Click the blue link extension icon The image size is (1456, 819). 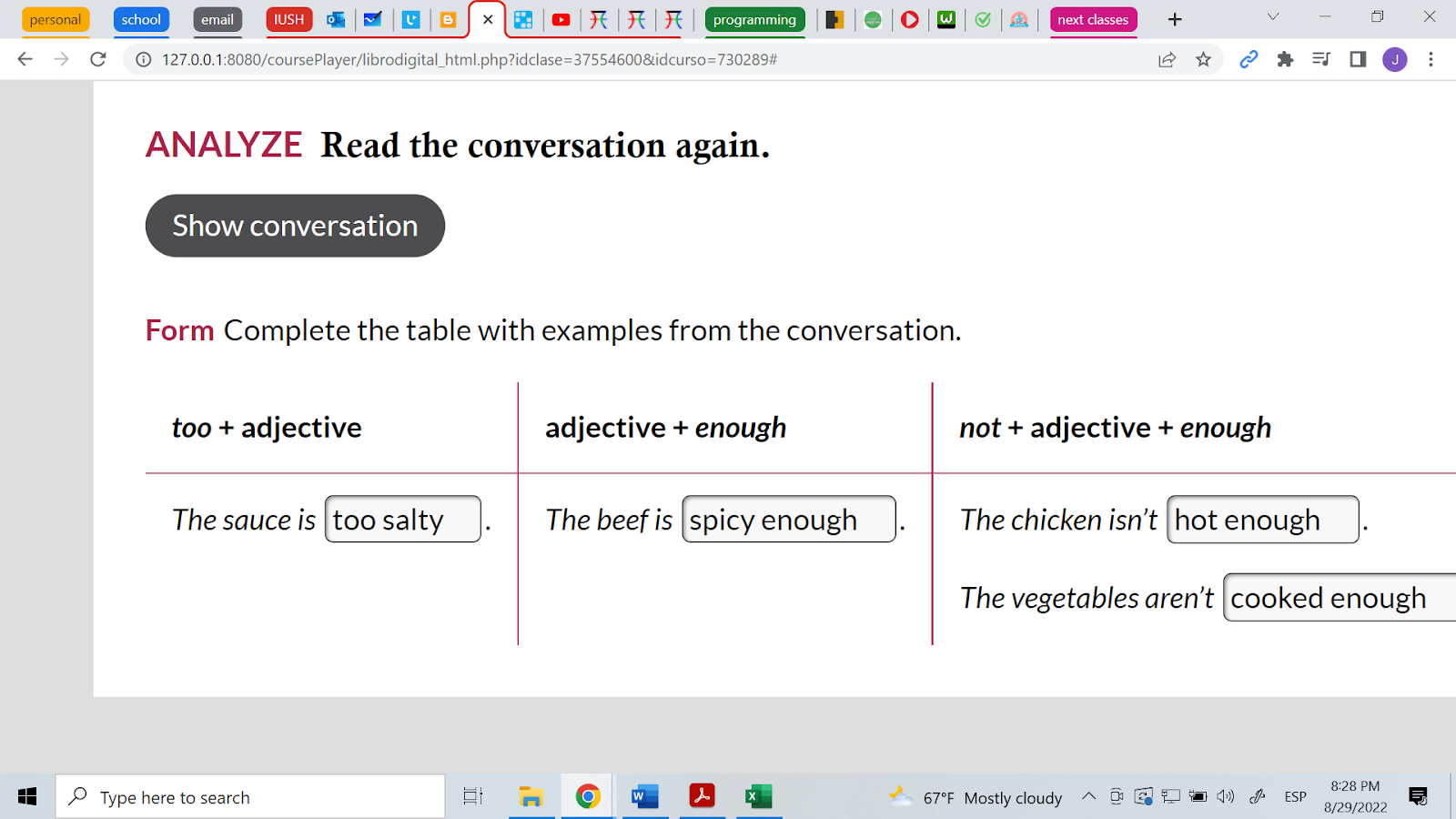(1249, 59)
